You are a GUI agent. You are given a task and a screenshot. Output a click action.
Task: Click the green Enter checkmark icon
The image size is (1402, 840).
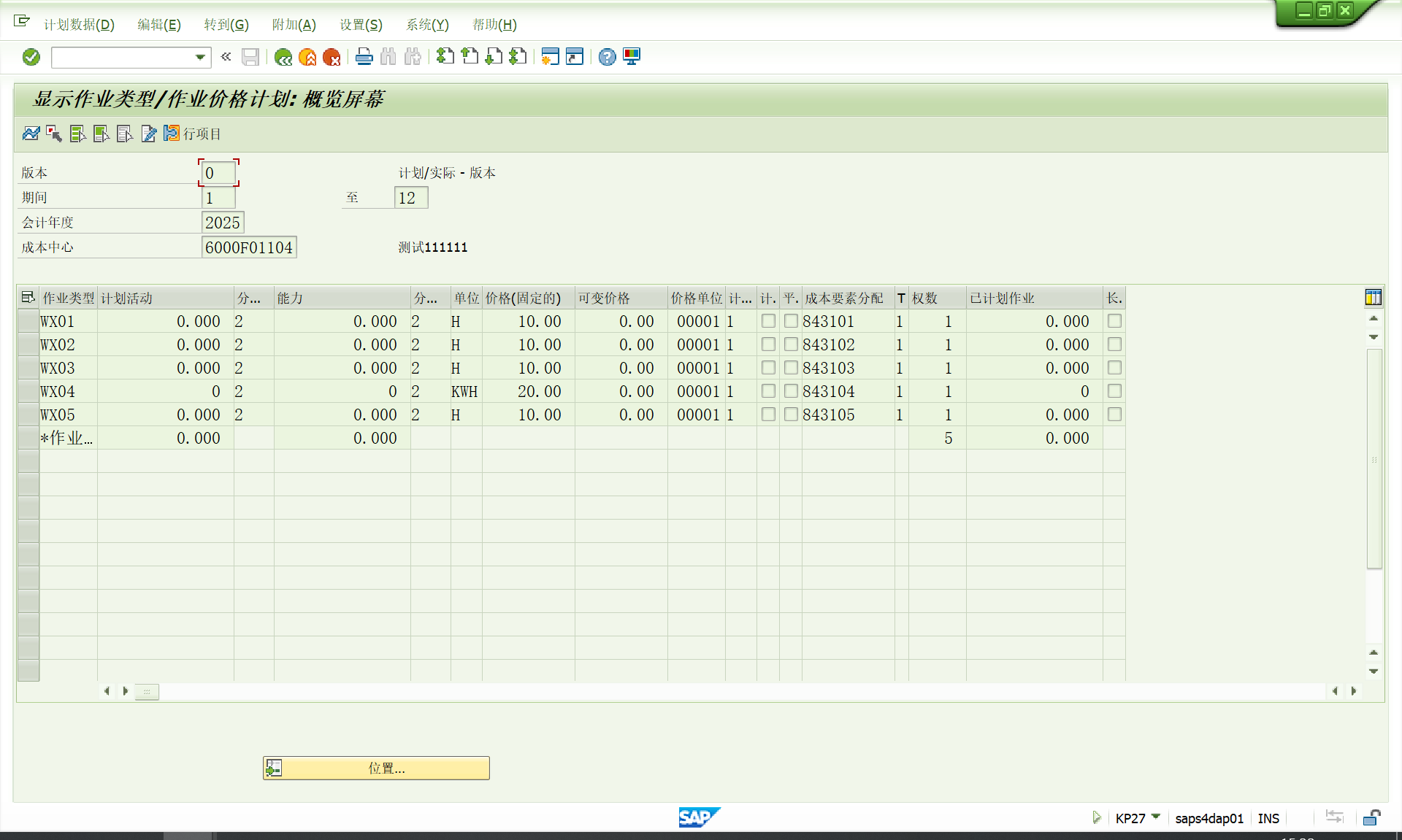[x=31, y=57]
